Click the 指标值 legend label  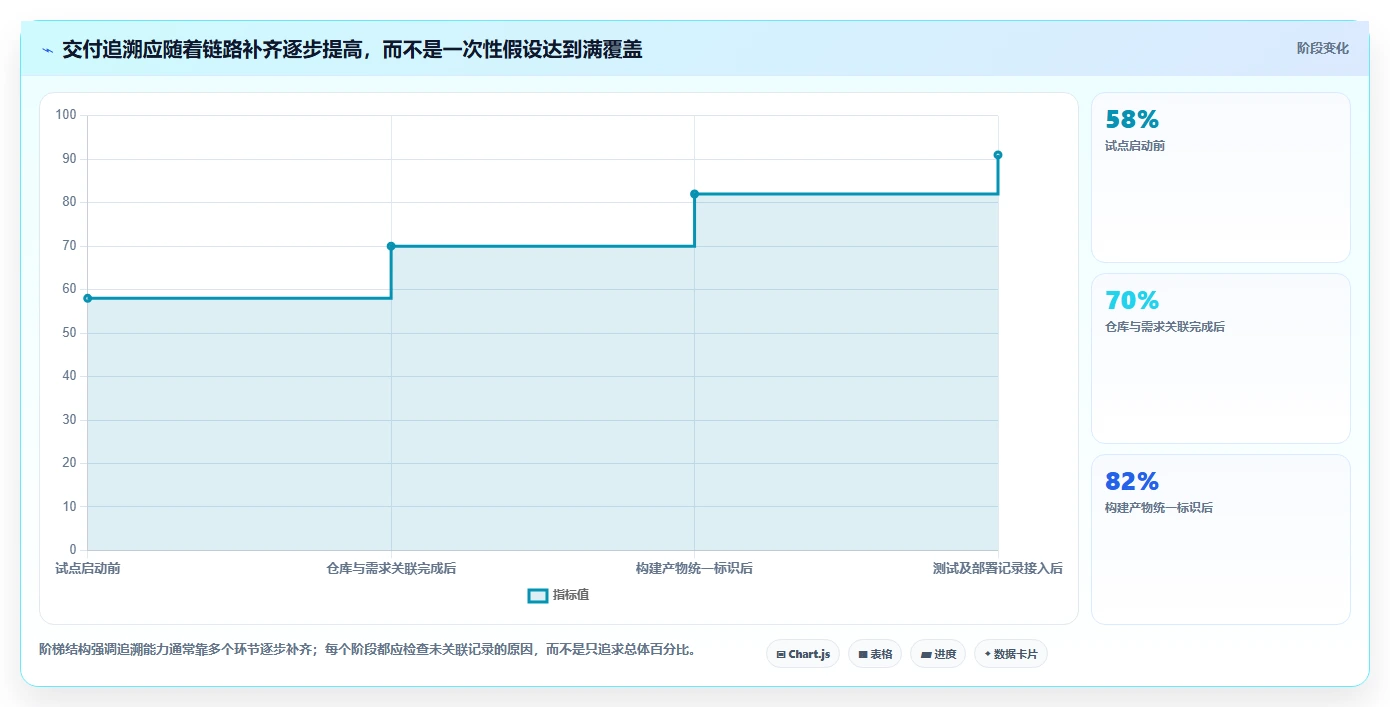(571, 595)
